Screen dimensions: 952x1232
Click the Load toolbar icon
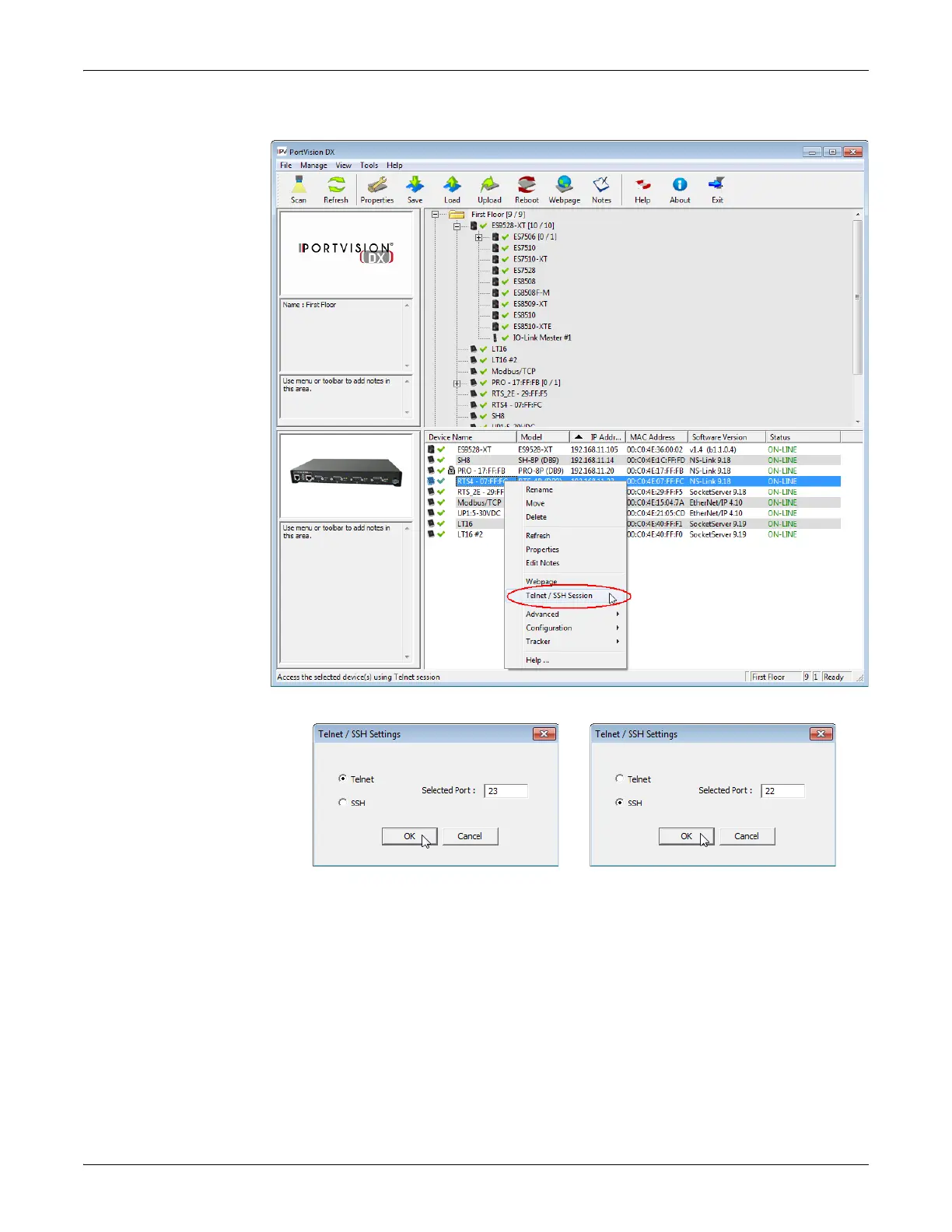pos(452,189)
